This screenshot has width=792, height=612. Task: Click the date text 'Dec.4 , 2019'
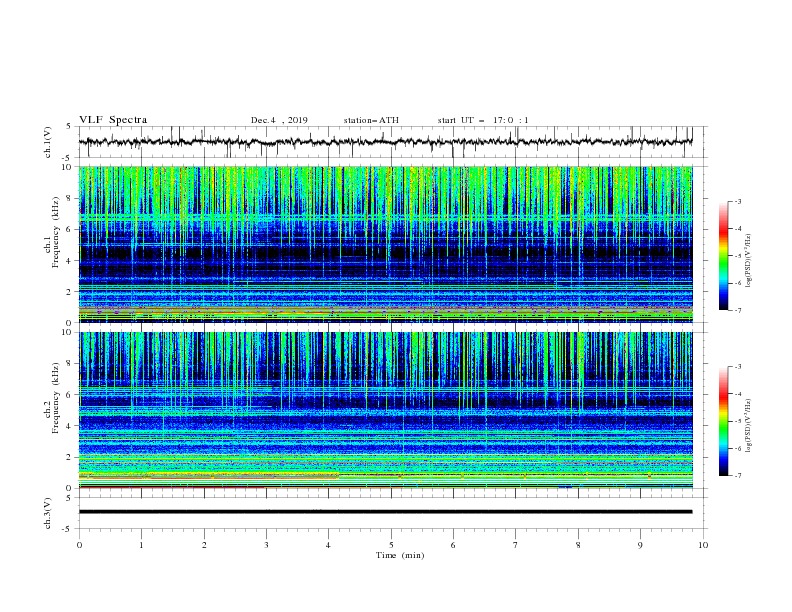pos(279,120)
